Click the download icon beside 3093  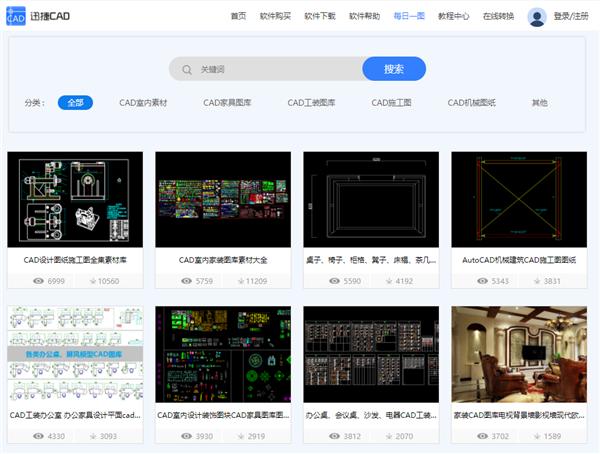coord(93,436)
